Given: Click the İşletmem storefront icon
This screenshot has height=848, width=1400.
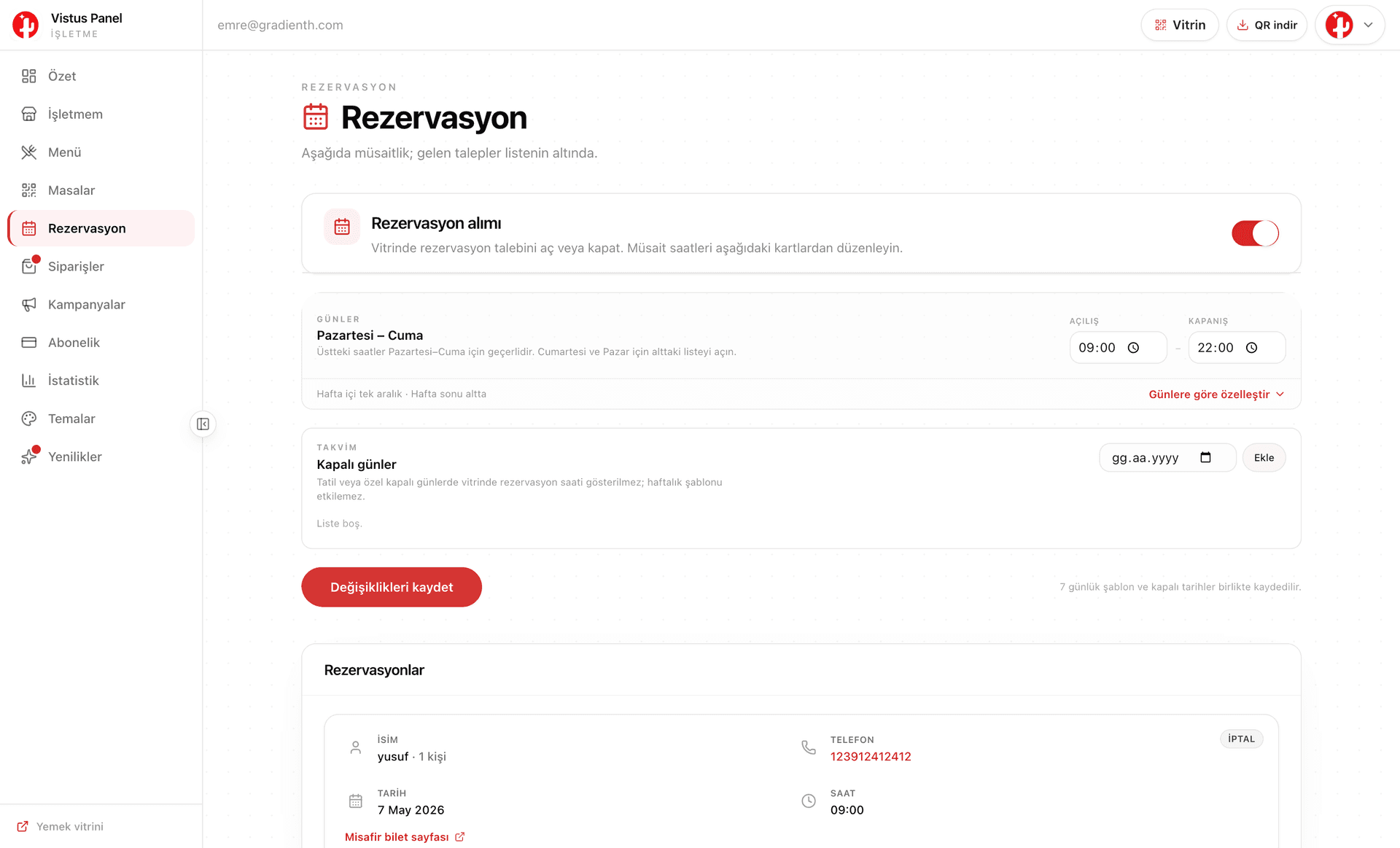Looking at the screenshot, I should (x=29, y=114).
